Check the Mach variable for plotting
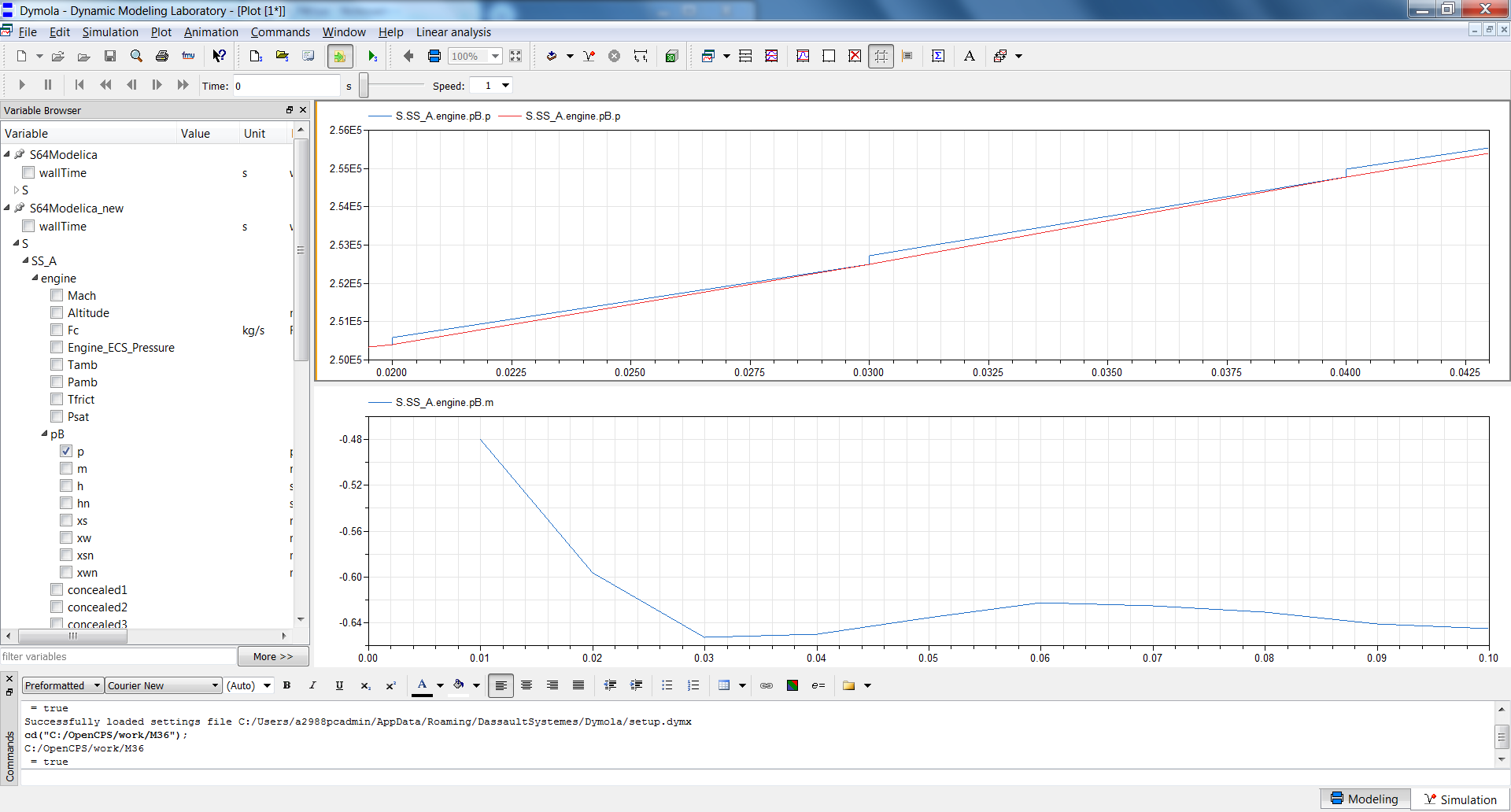 [x=56, y=295]
